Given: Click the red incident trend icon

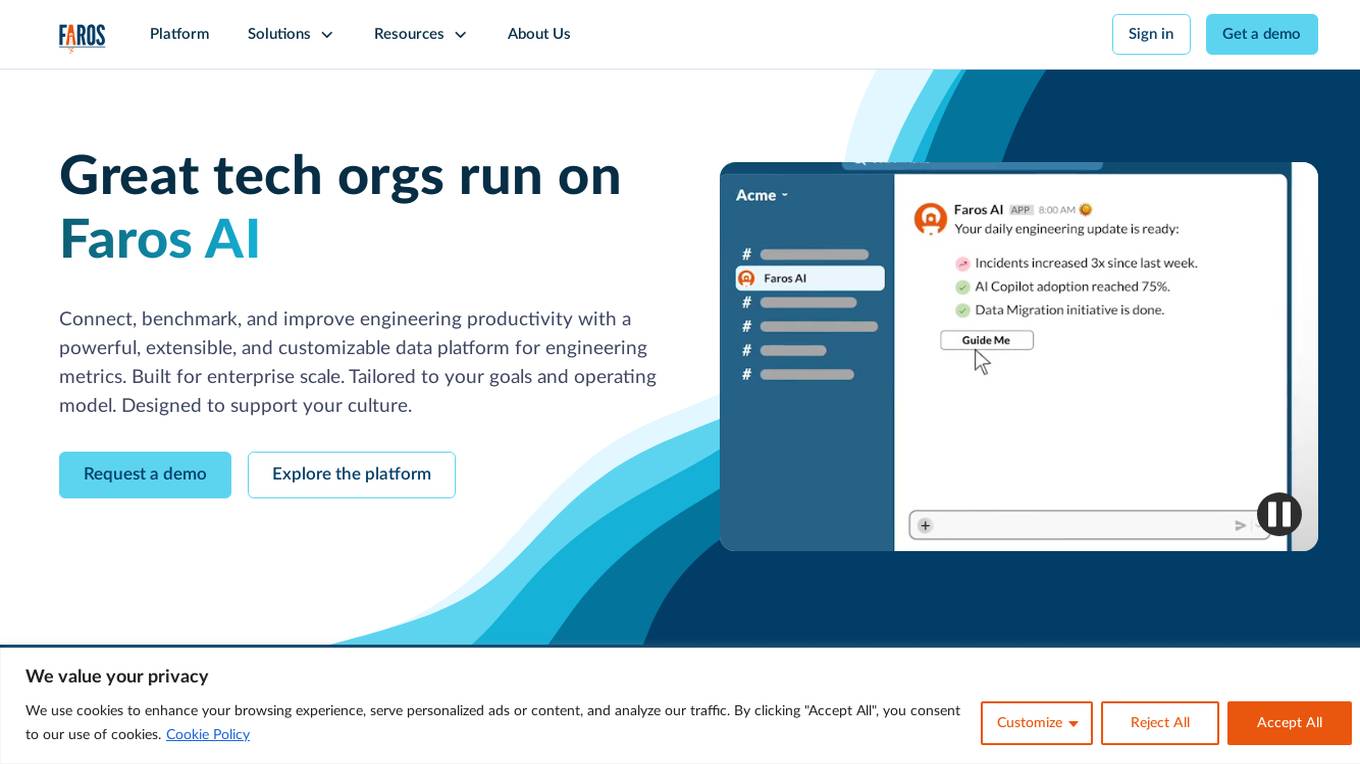Looking at the screenshot, I should tap(963, 264).
